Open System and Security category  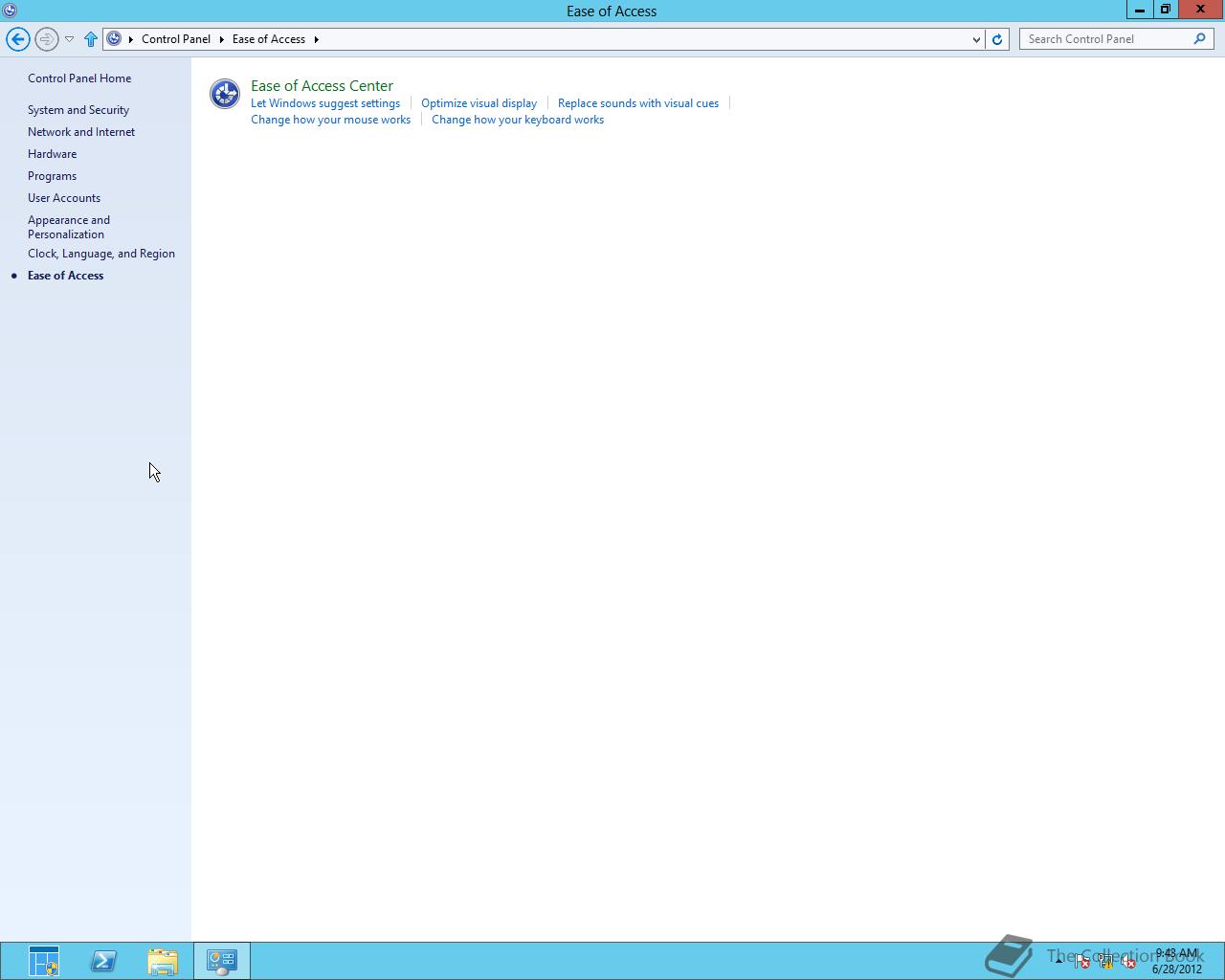coord(78,110)
